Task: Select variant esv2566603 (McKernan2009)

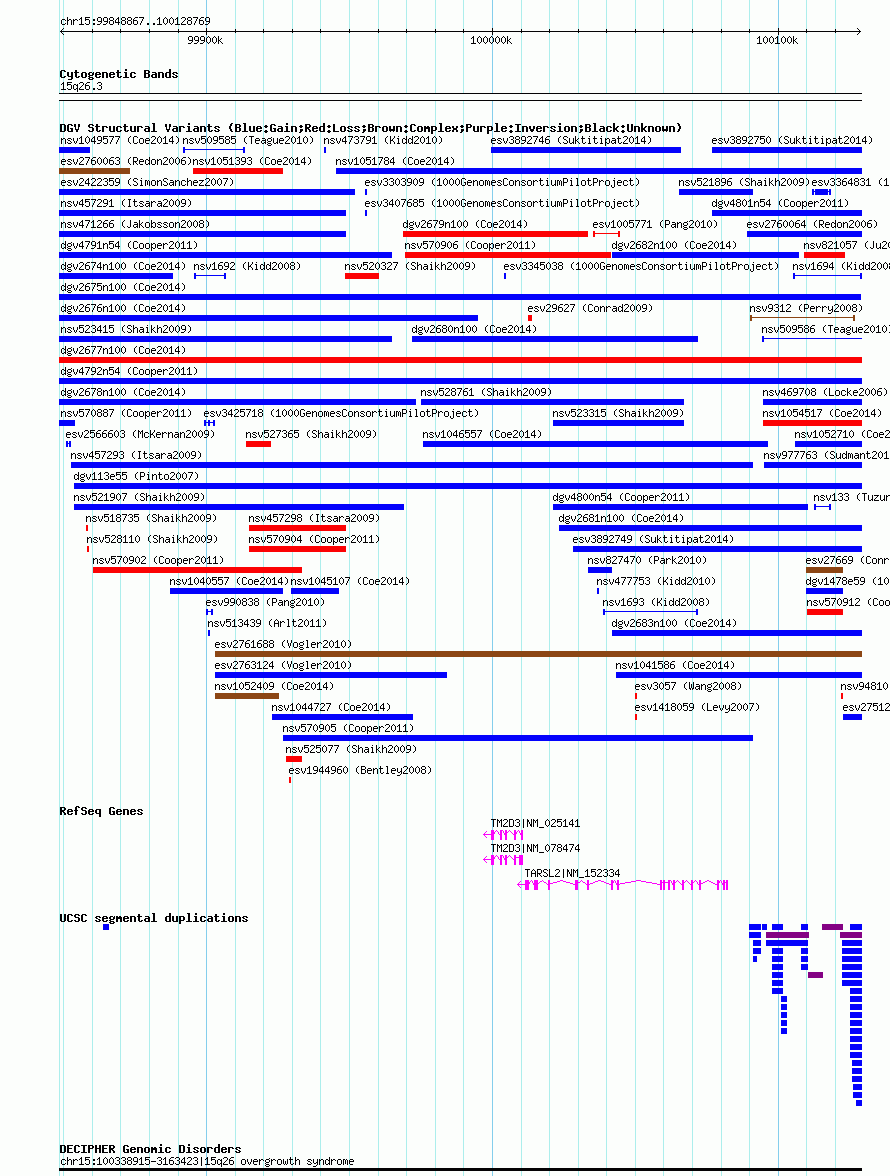Action: point(68,444)
